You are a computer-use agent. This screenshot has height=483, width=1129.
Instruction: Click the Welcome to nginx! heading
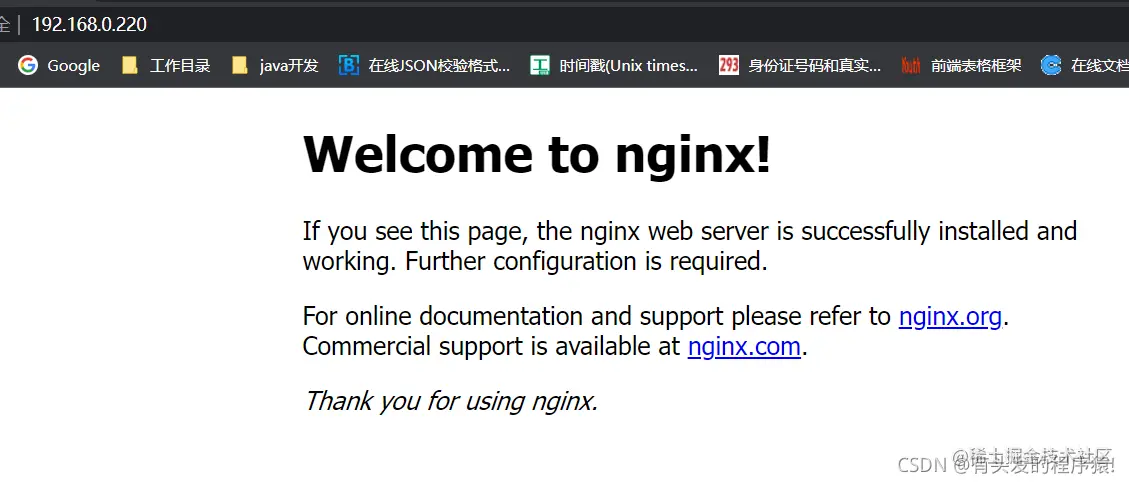[x=537, y=153]
